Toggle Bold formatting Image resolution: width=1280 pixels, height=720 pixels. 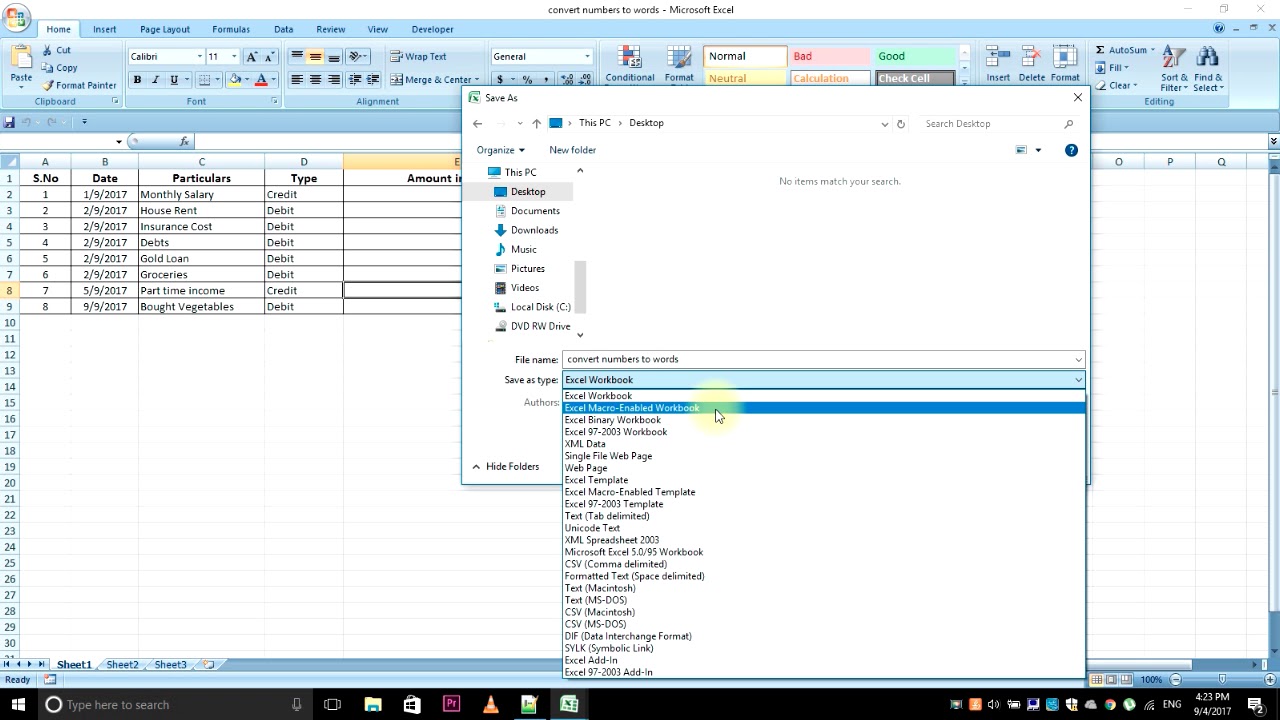click(x=137, y=80)
